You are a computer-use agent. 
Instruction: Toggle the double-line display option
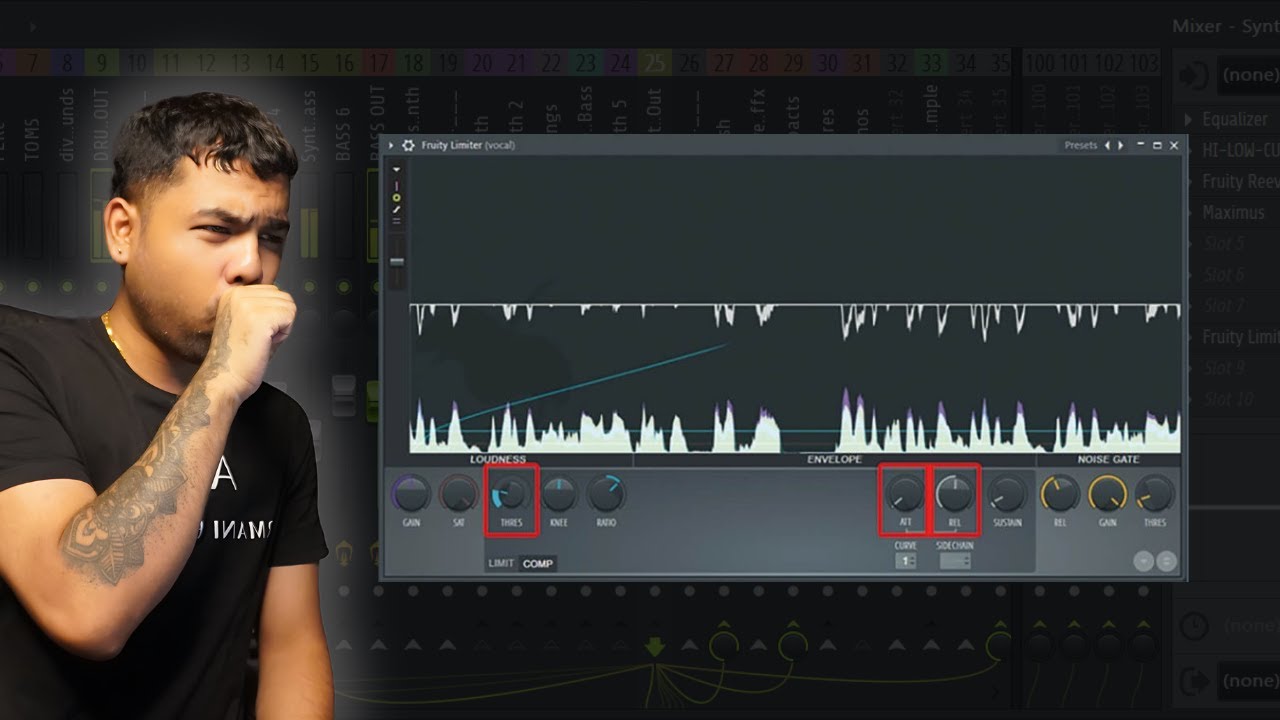(397, 221)
